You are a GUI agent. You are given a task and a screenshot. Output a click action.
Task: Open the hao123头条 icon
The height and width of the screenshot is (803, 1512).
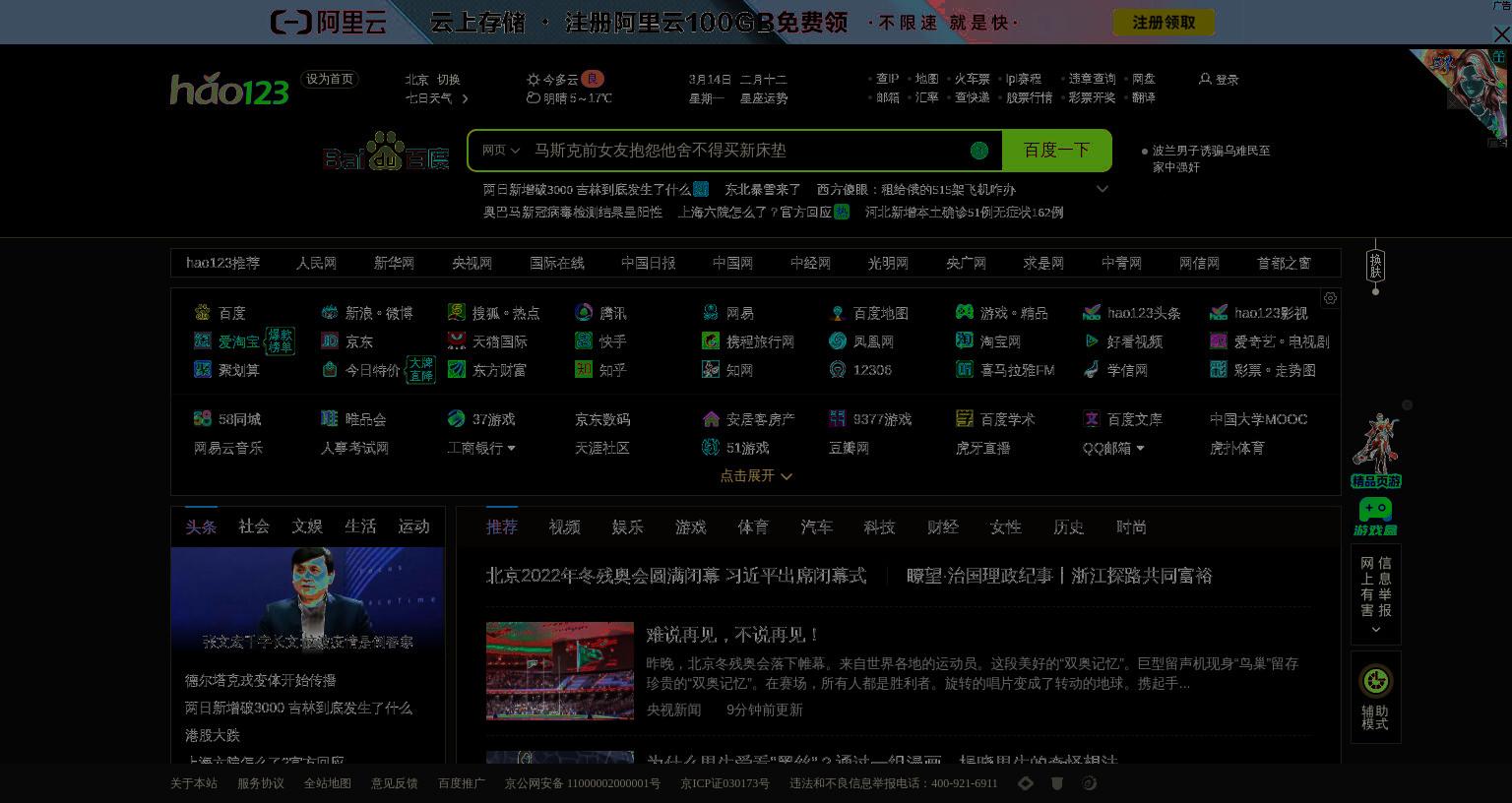[x=1091, y=313]
